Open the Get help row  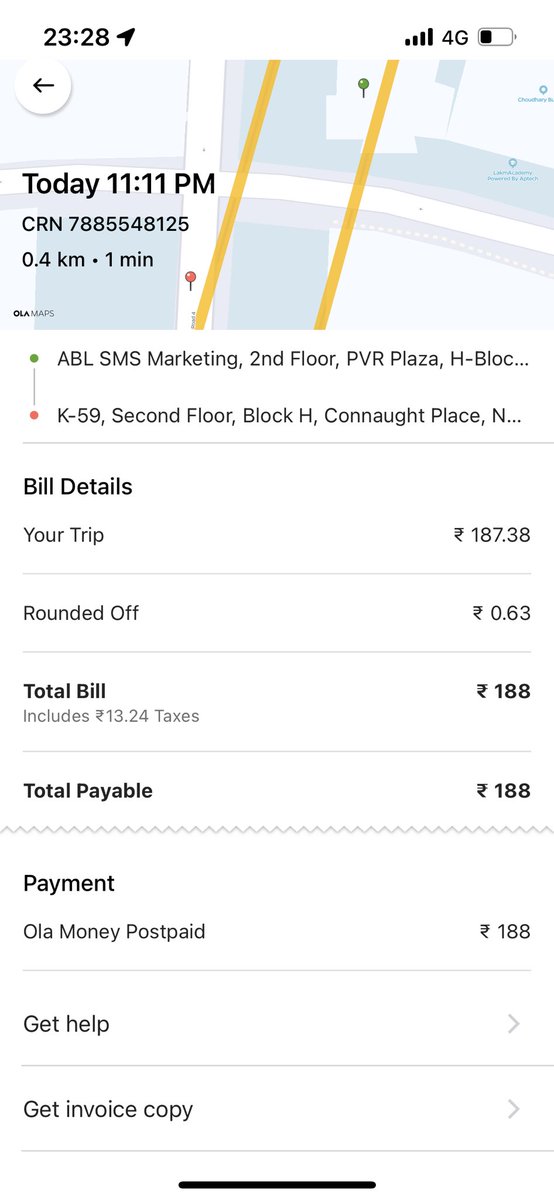point(277,1023)
